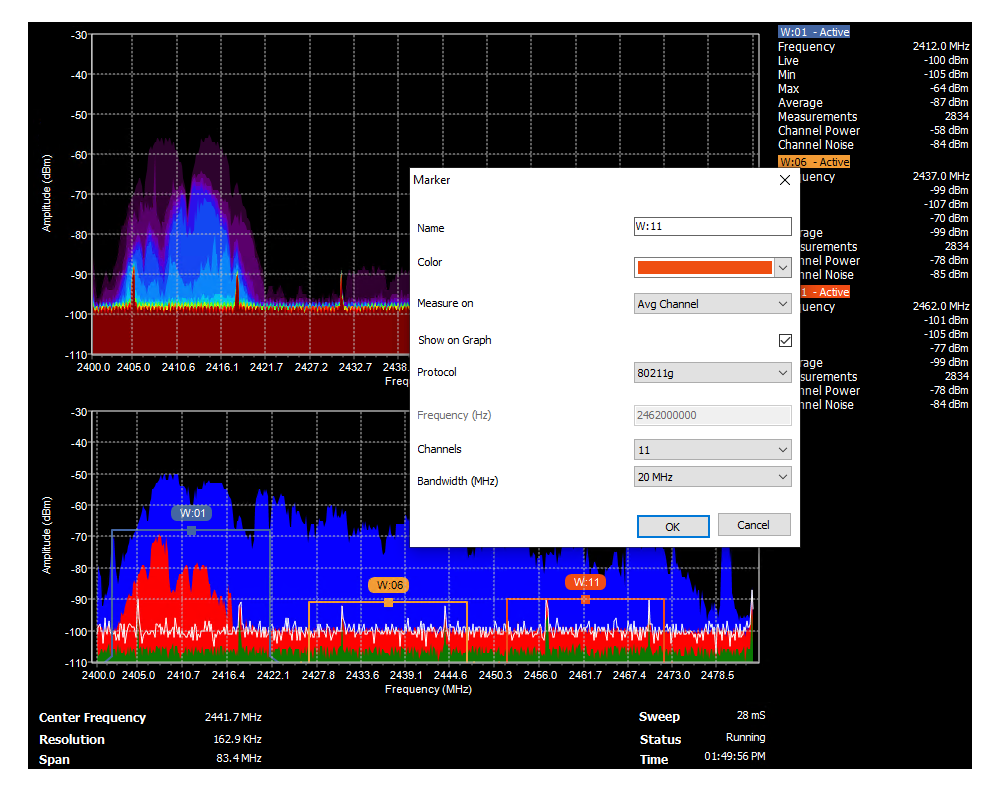Open the Protocol 80211g dropdown
Image resolution: width=1000 pixels, height=791 pixels.
tap(712, 373)
